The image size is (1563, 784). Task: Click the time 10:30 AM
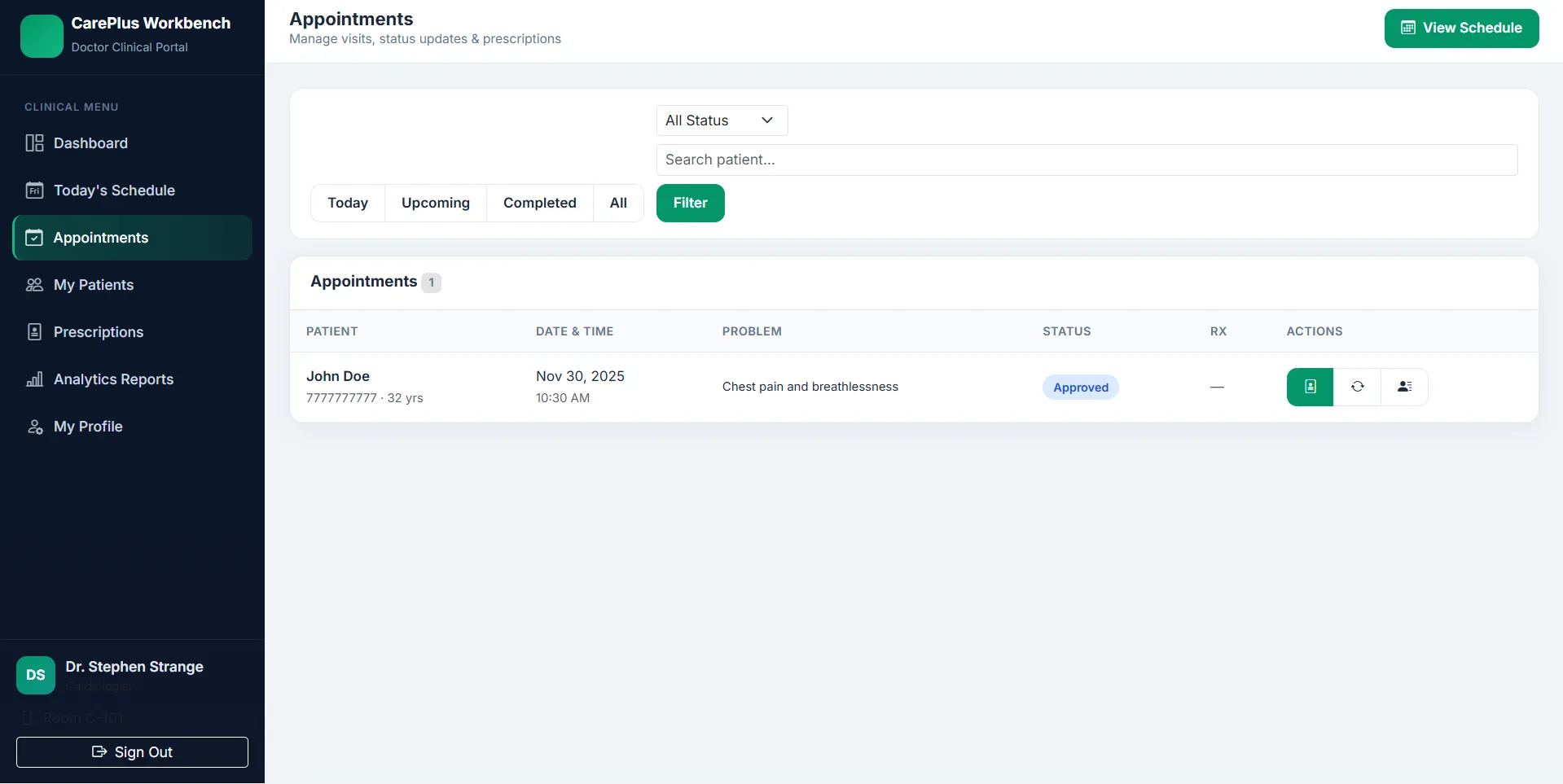click(563, 398)
